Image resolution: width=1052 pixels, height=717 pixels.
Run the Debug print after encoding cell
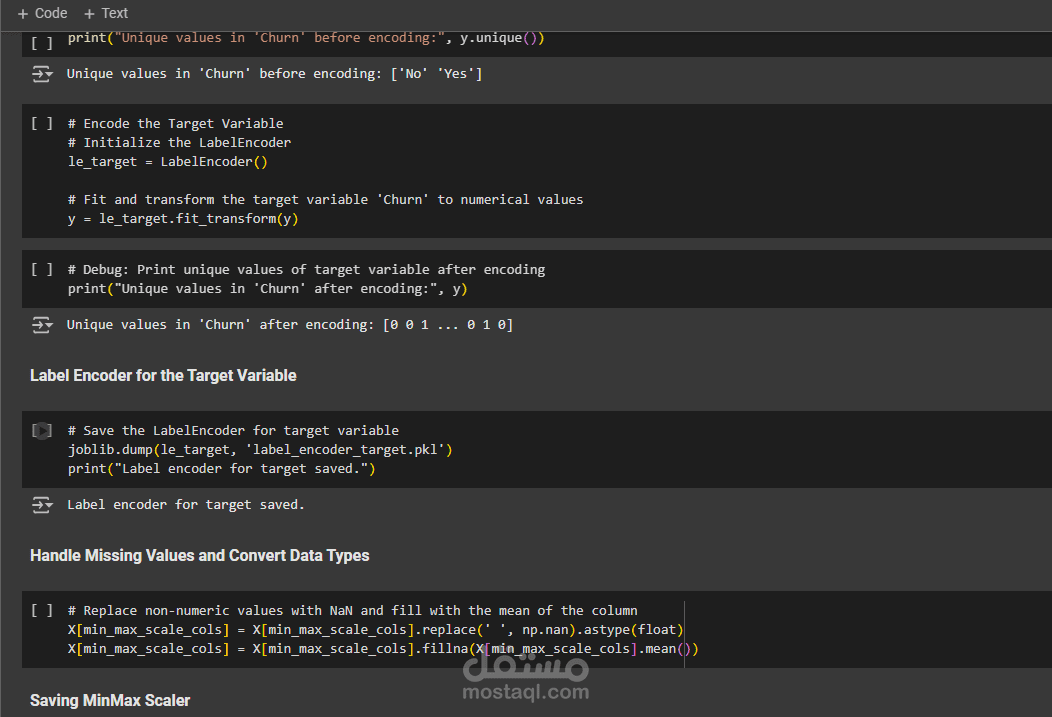(42, 270)
